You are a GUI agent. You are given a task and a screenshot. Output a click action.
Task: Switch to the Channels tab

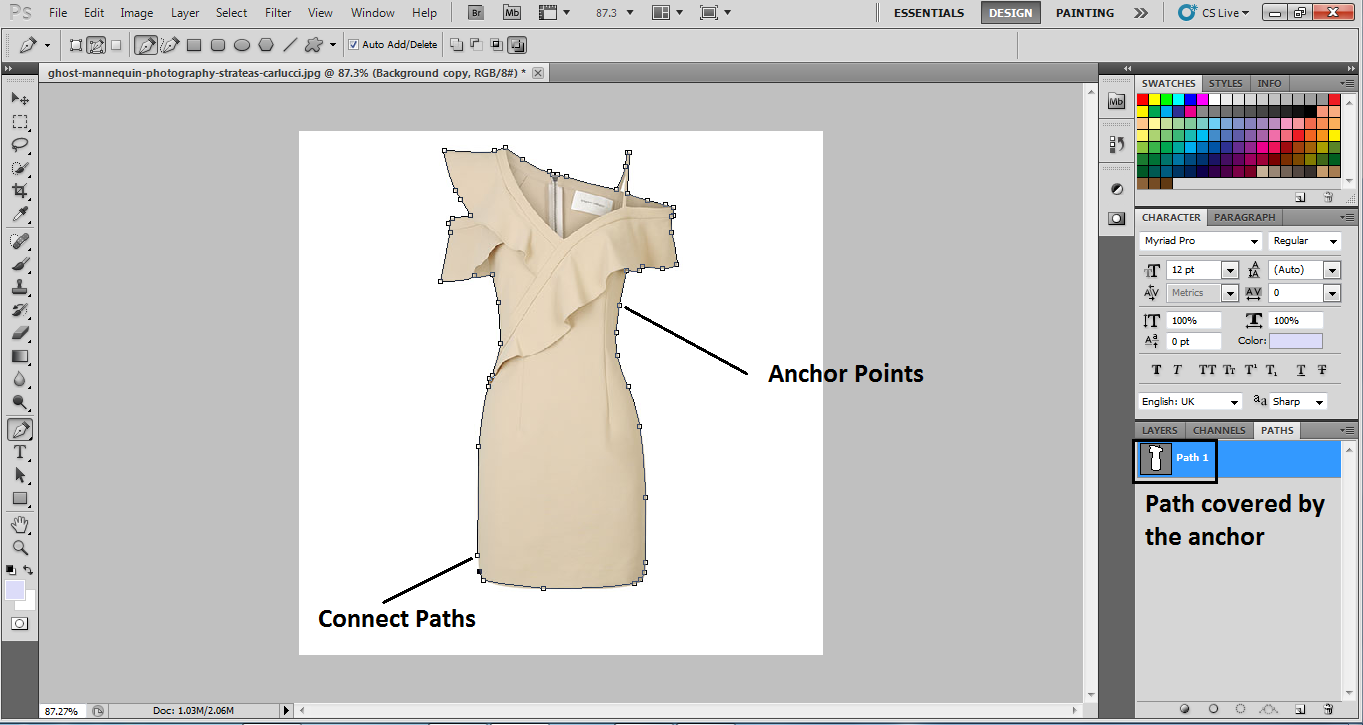point(1219,430)
